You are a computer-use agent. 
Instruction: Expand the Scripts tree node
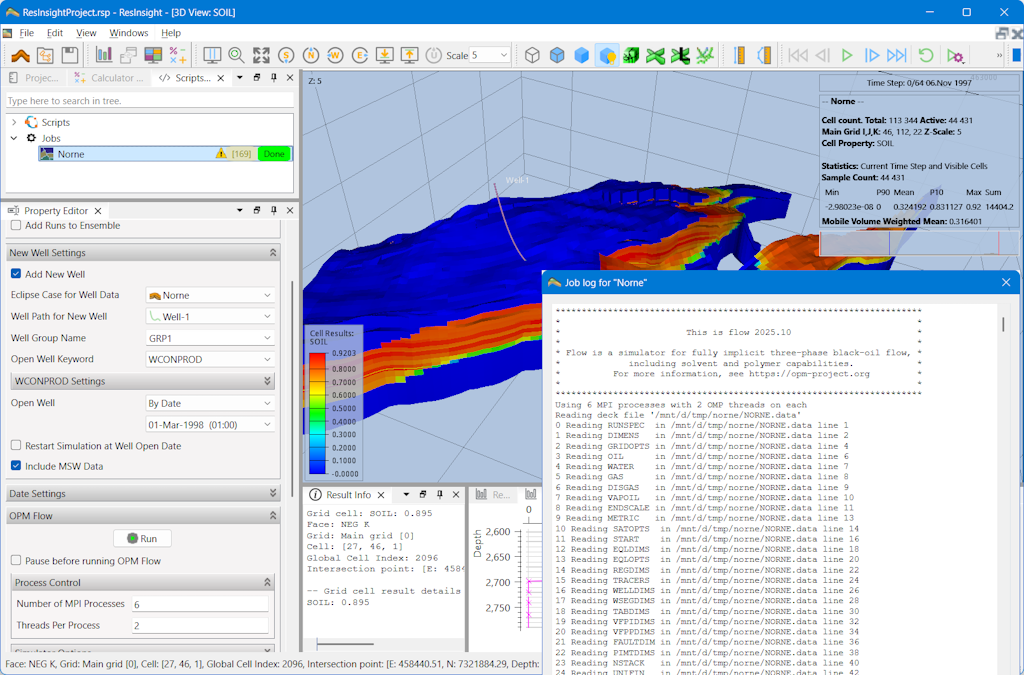coord(14,122)
